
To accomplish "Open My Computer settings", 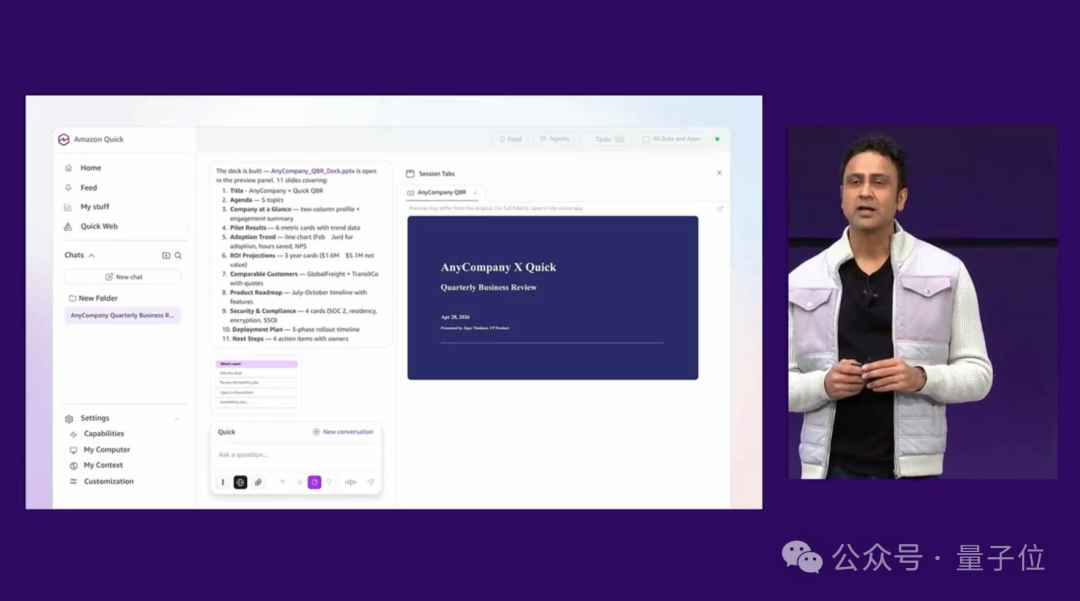I will point(106,450).
